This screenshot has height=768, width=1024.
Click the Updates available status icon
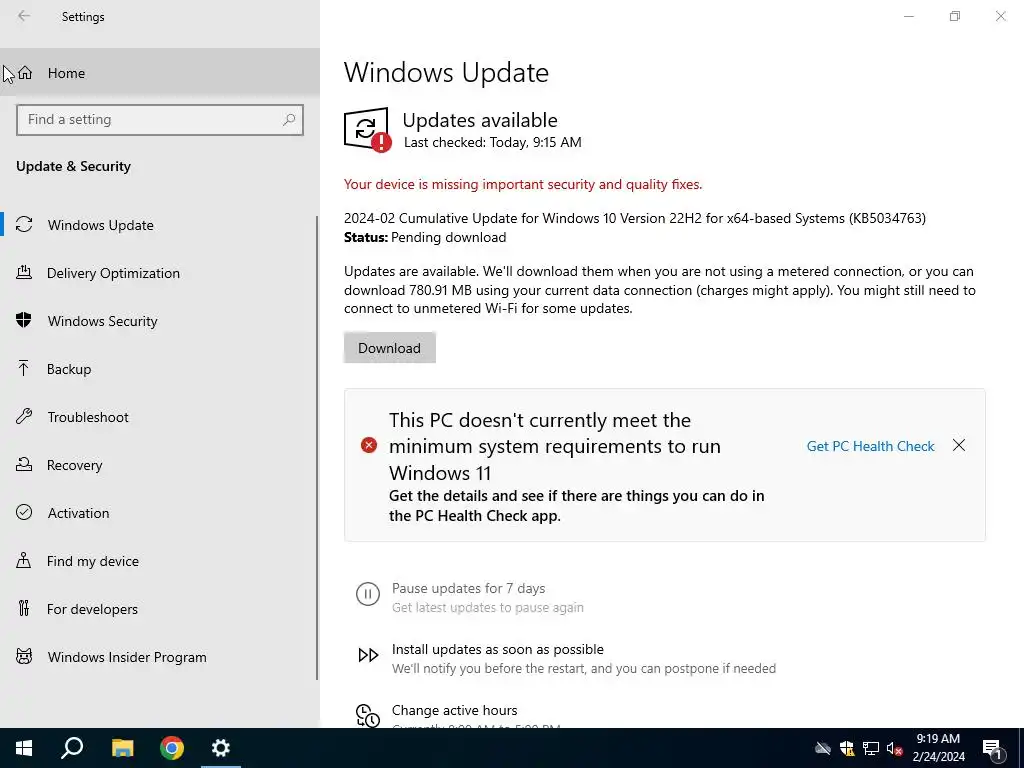click(367, 129)
